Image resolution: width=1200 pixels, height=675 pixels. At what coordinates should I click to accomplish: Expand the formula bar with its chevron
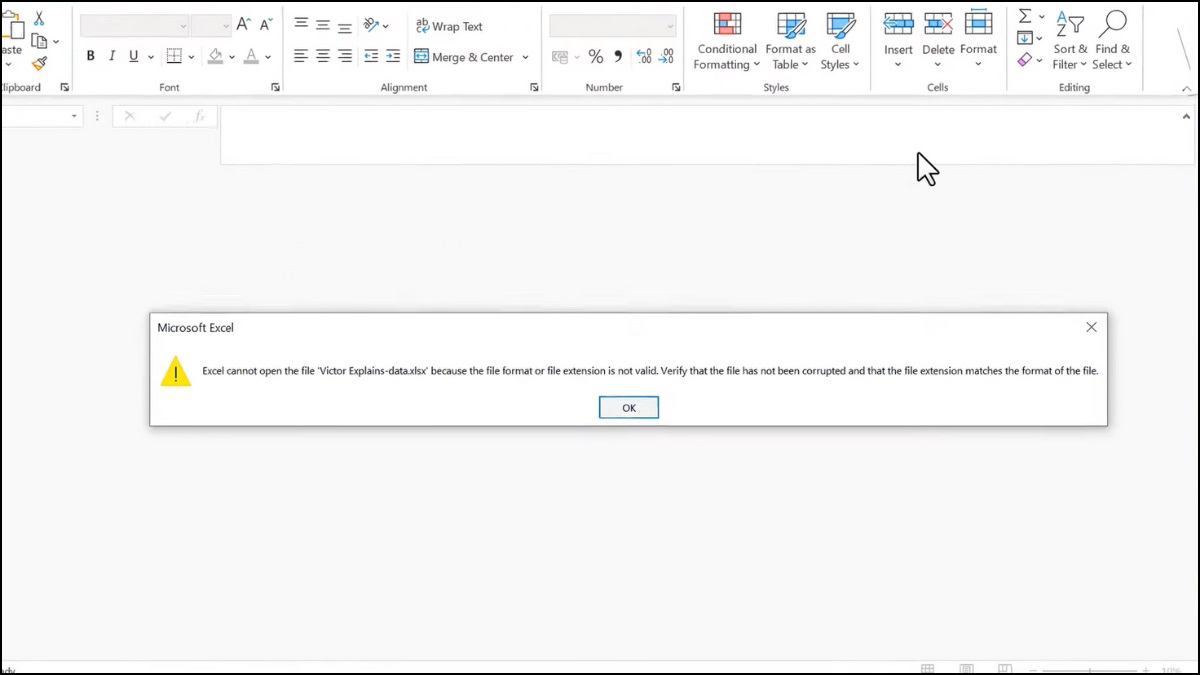pos(1186,117)
